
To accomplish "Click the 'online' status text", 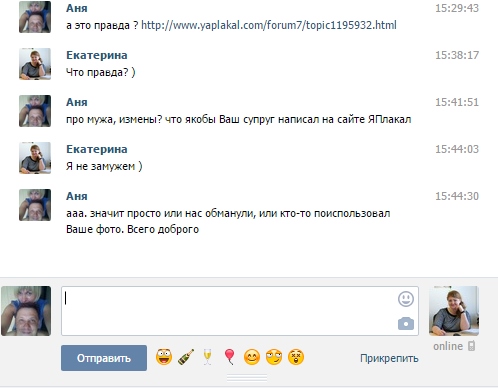I will [x=448, y=346].
